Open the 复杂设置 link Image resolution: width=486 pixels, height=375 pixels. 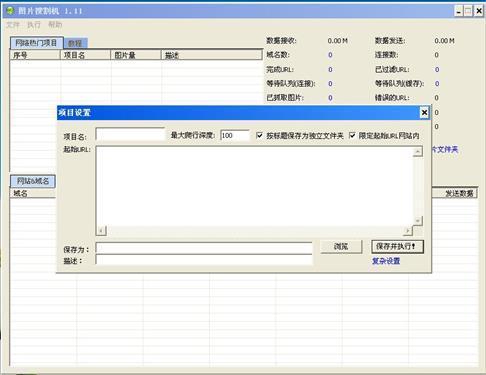pyautogui.click(x=386, y=261)
